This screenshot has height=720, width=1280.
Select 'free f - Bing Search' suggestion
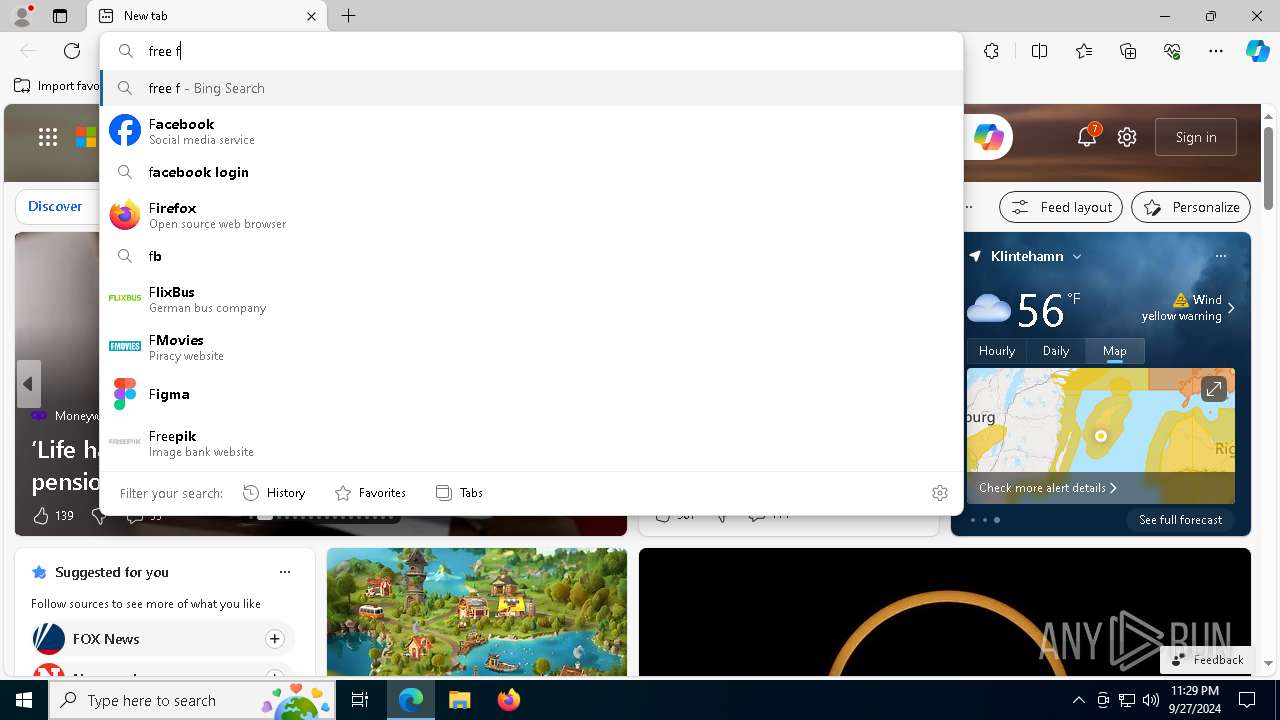(x=531, y=88)
